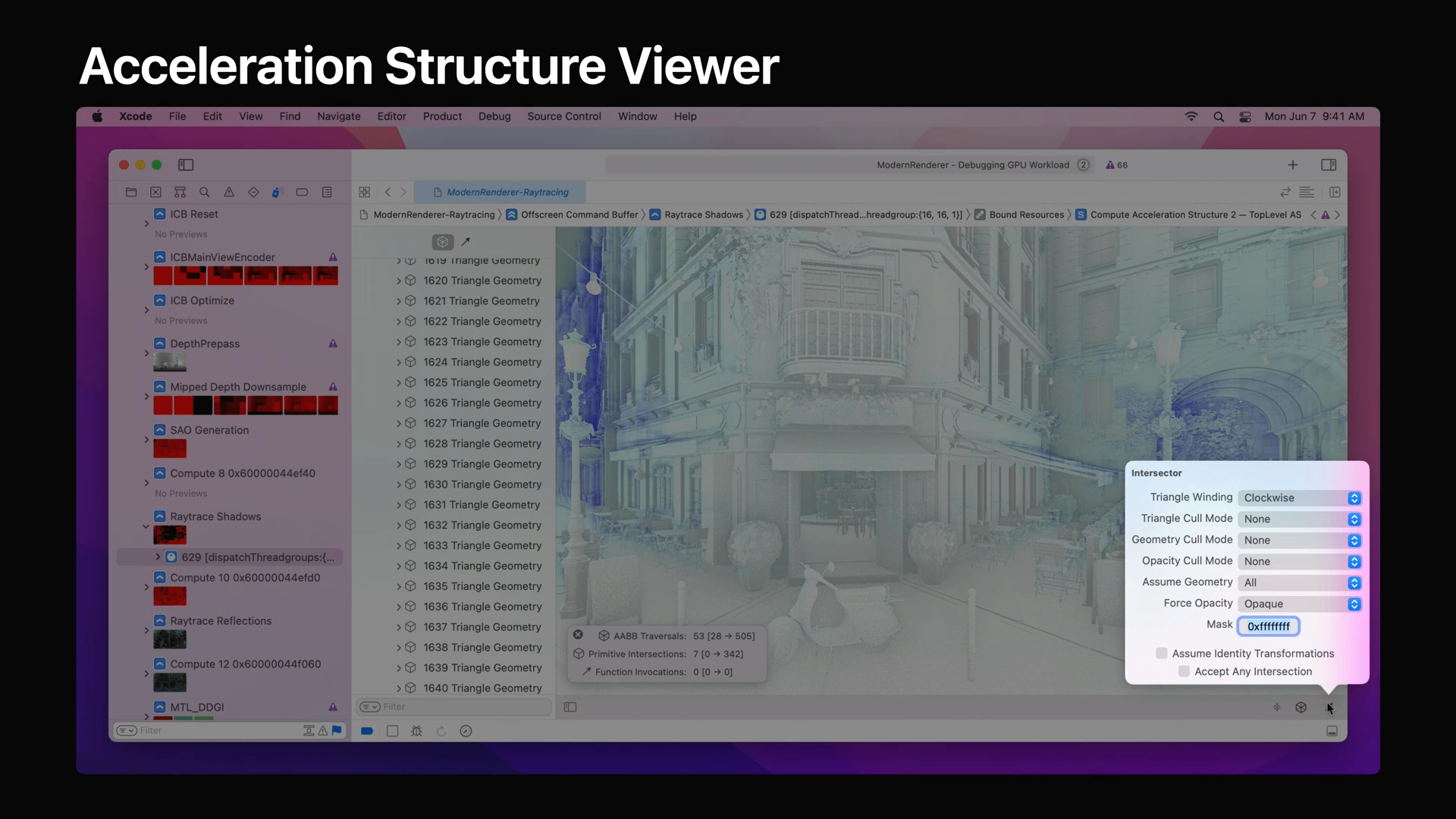The width and height of the screenshot is (1456, 819).
Task: Close the AABB traversals info overlay
Action: coord(578,635)
